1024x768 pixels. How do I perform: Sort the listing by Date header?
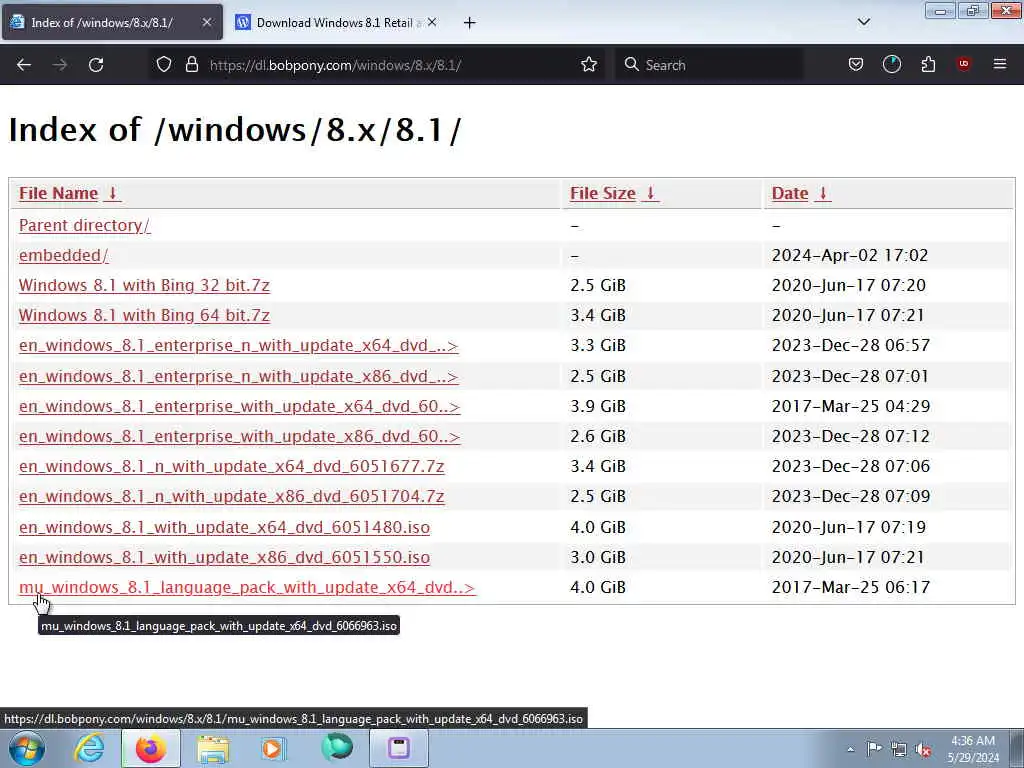790,193
